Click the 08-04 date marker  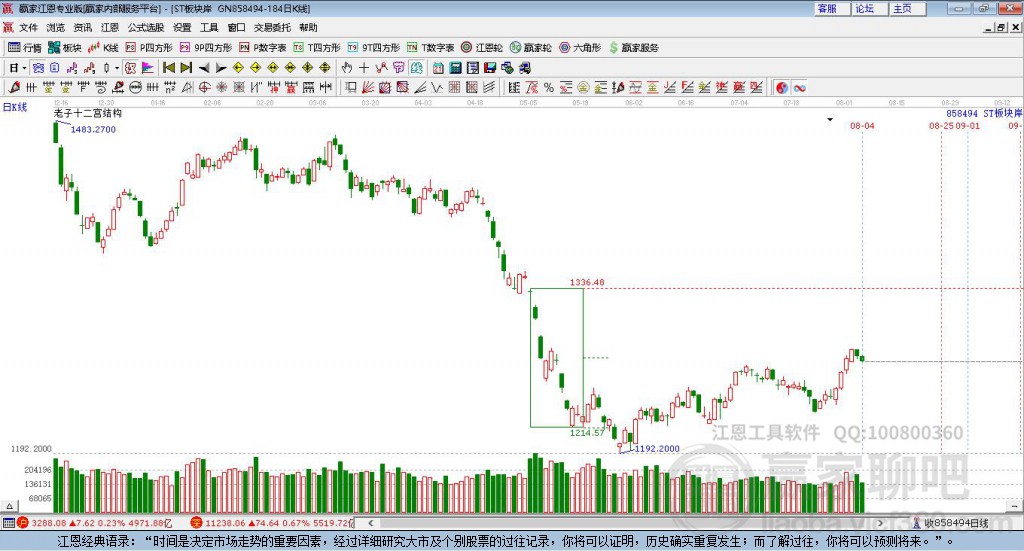point(862,125)
